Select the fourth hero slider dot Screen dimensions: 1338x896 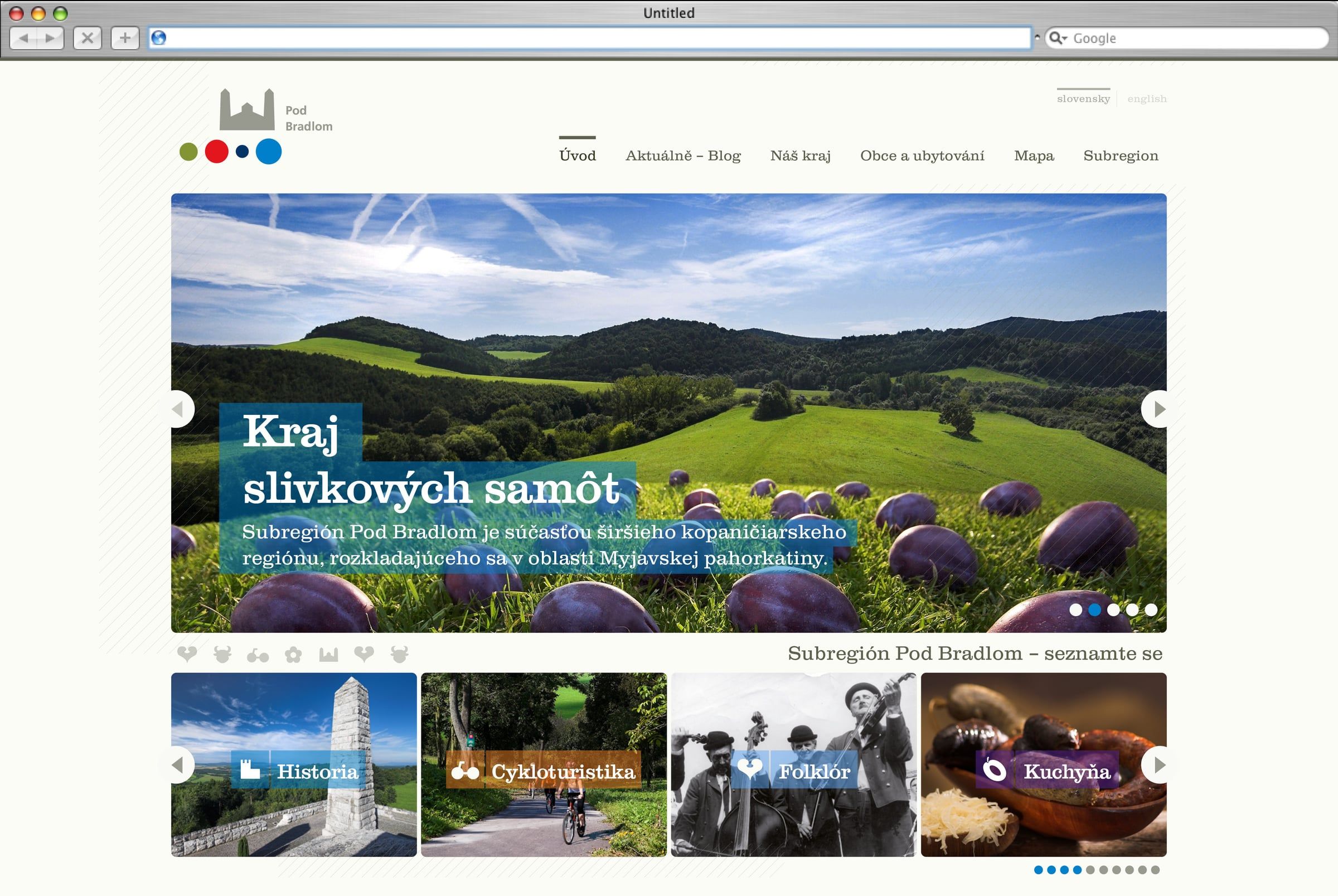point(1132,610)
